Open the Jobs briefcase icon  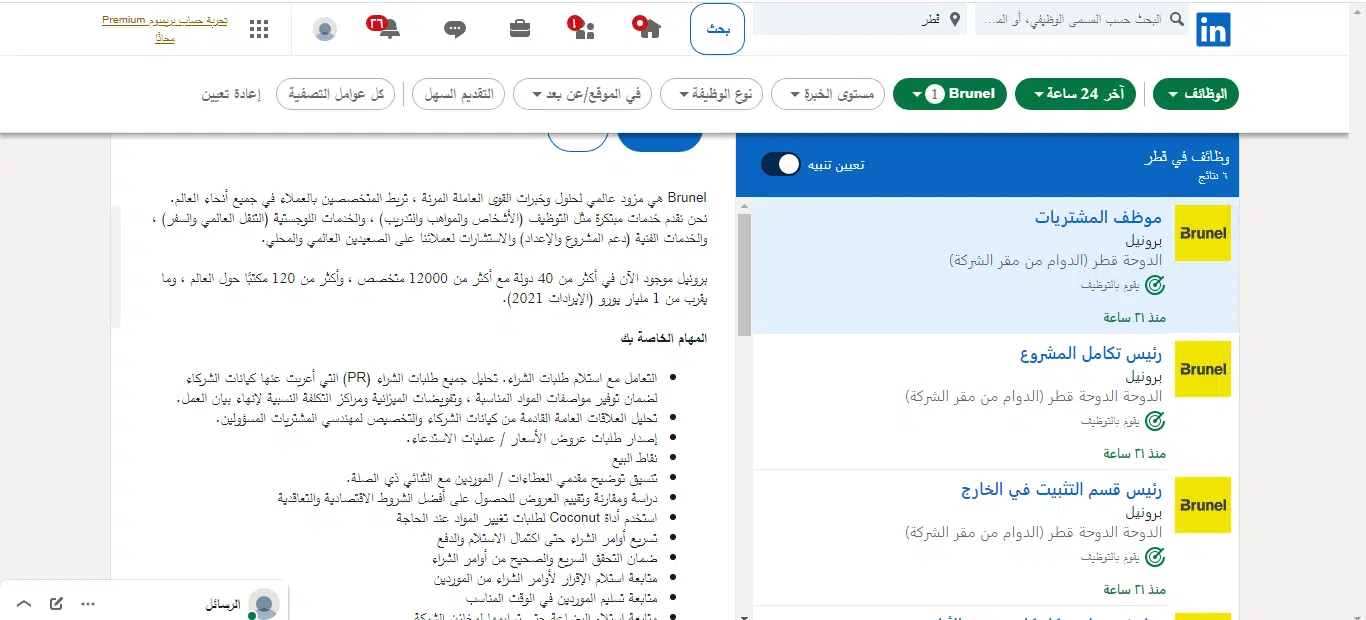coord(520,28)
